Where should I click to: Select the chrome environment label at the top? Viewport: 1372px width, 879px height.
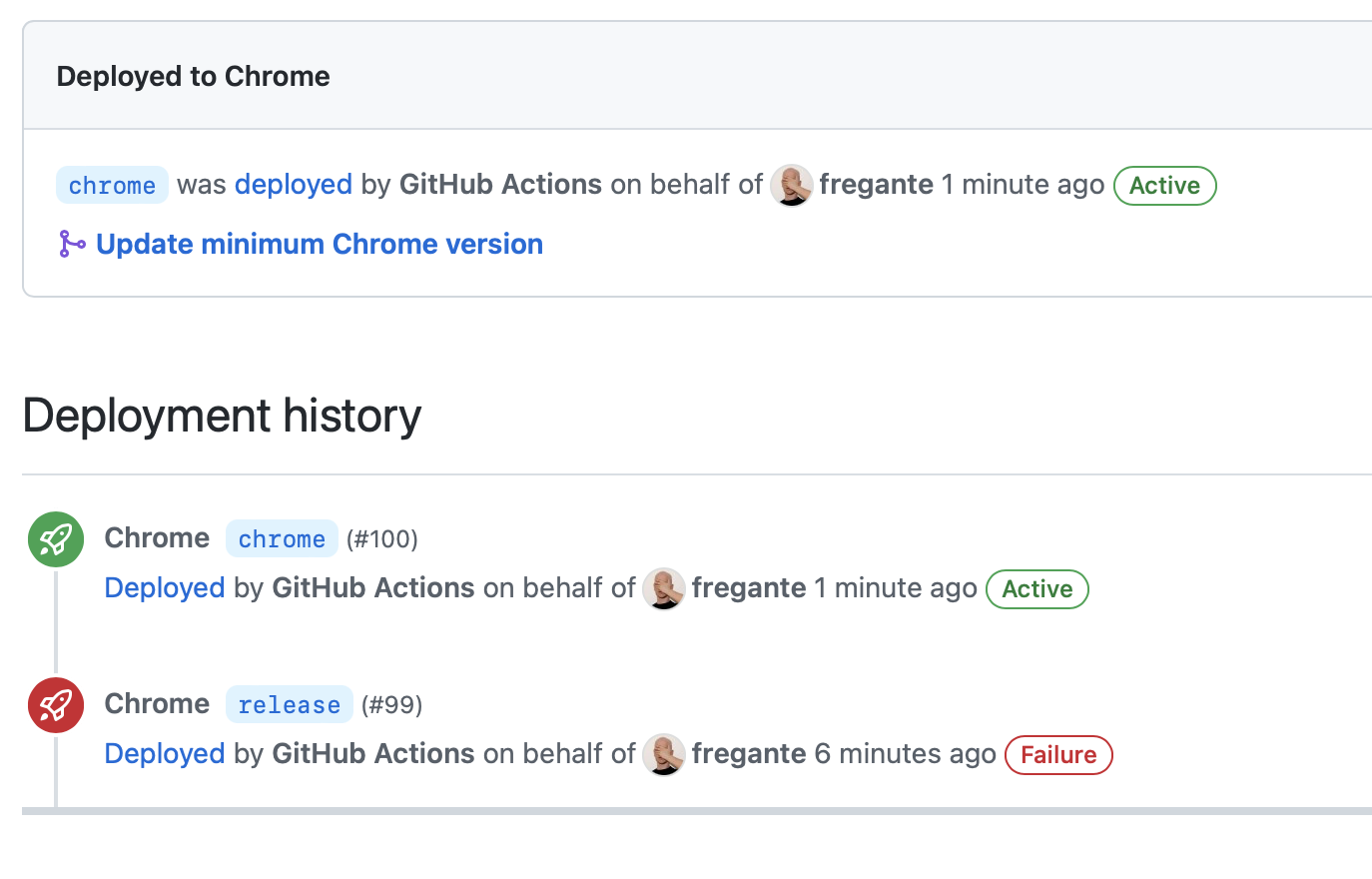point(112,185)
